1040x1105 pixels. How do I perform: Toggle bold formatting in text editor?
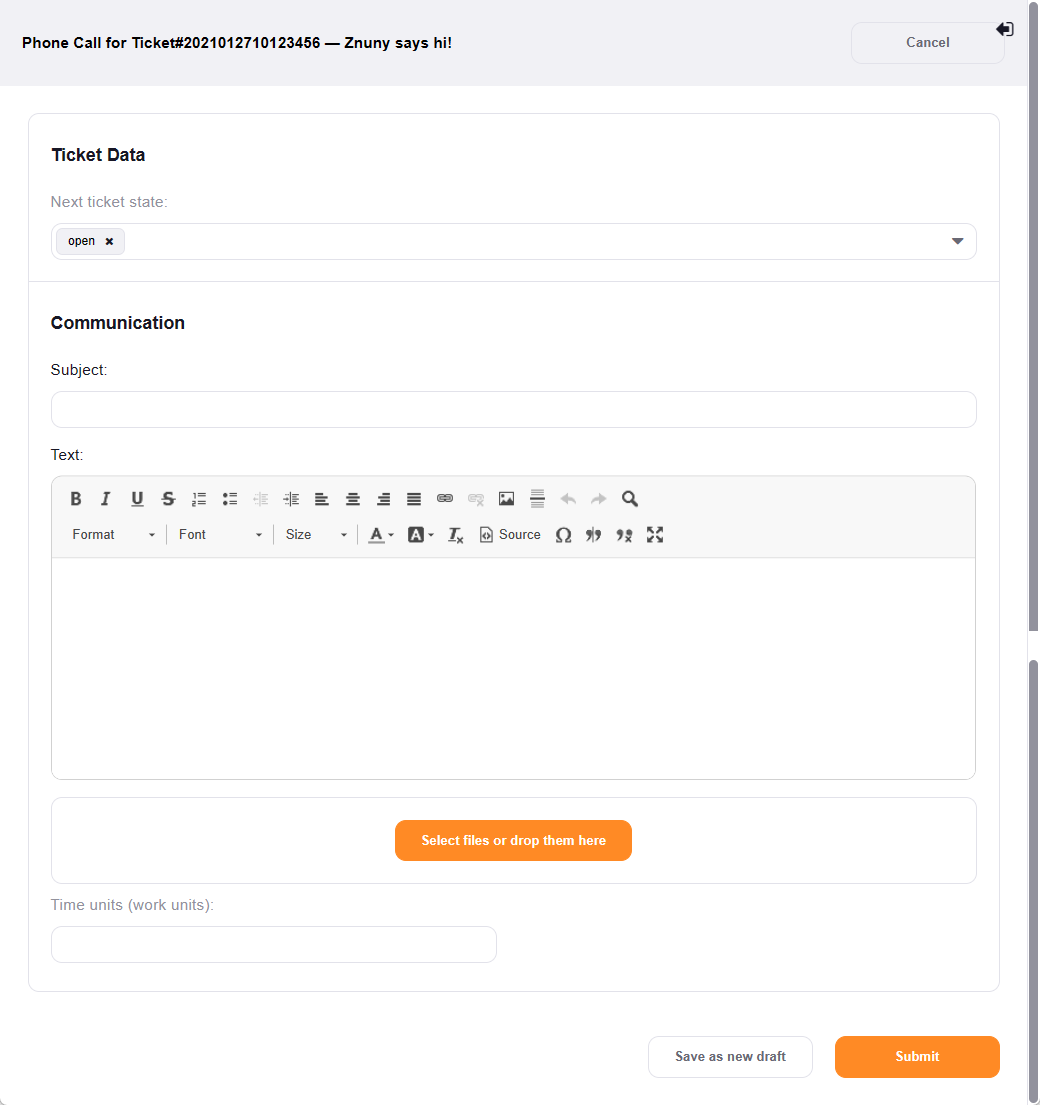[x=76, y=499]
